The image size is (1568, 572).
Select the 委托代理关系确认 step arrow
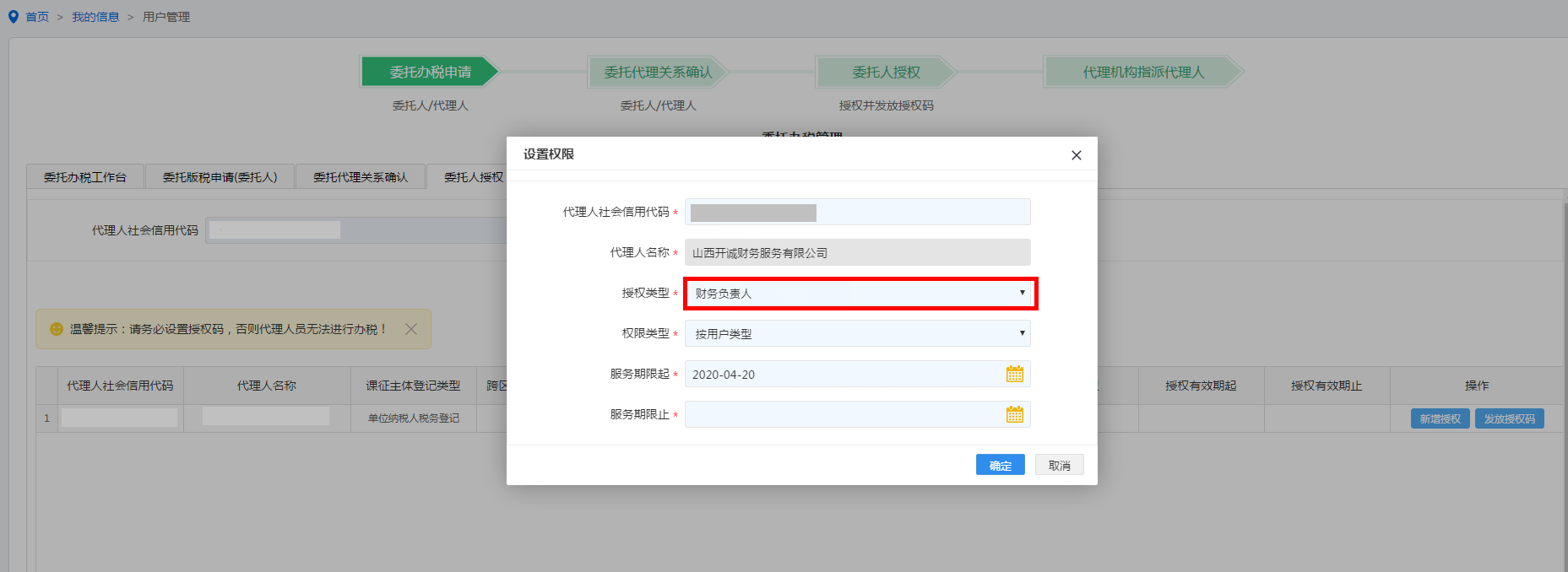658,72
